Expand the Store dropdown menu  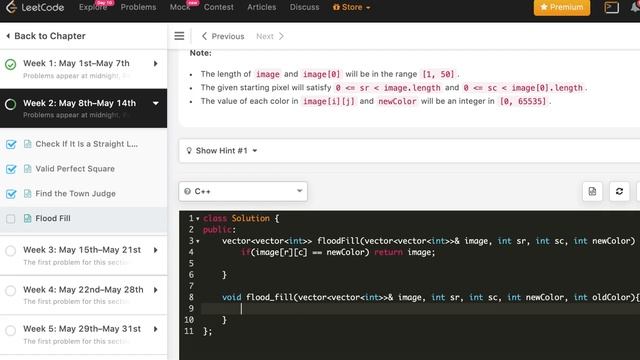[x=351, y=7]
